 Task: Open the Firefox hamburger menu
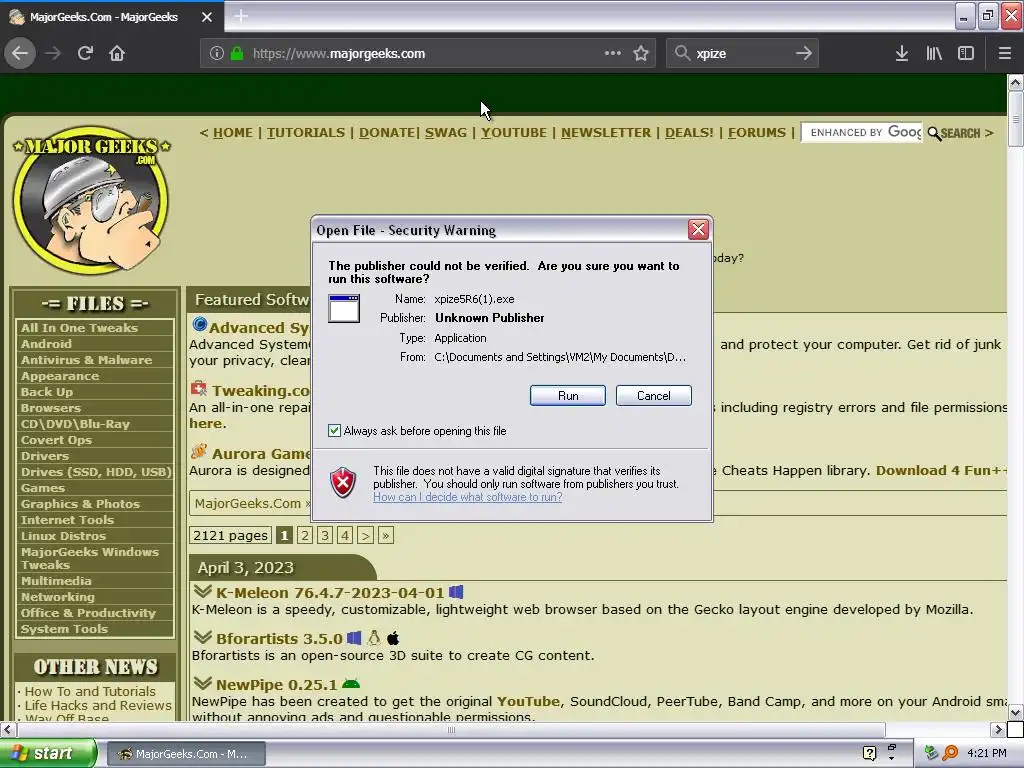[x=1004, y=54]
